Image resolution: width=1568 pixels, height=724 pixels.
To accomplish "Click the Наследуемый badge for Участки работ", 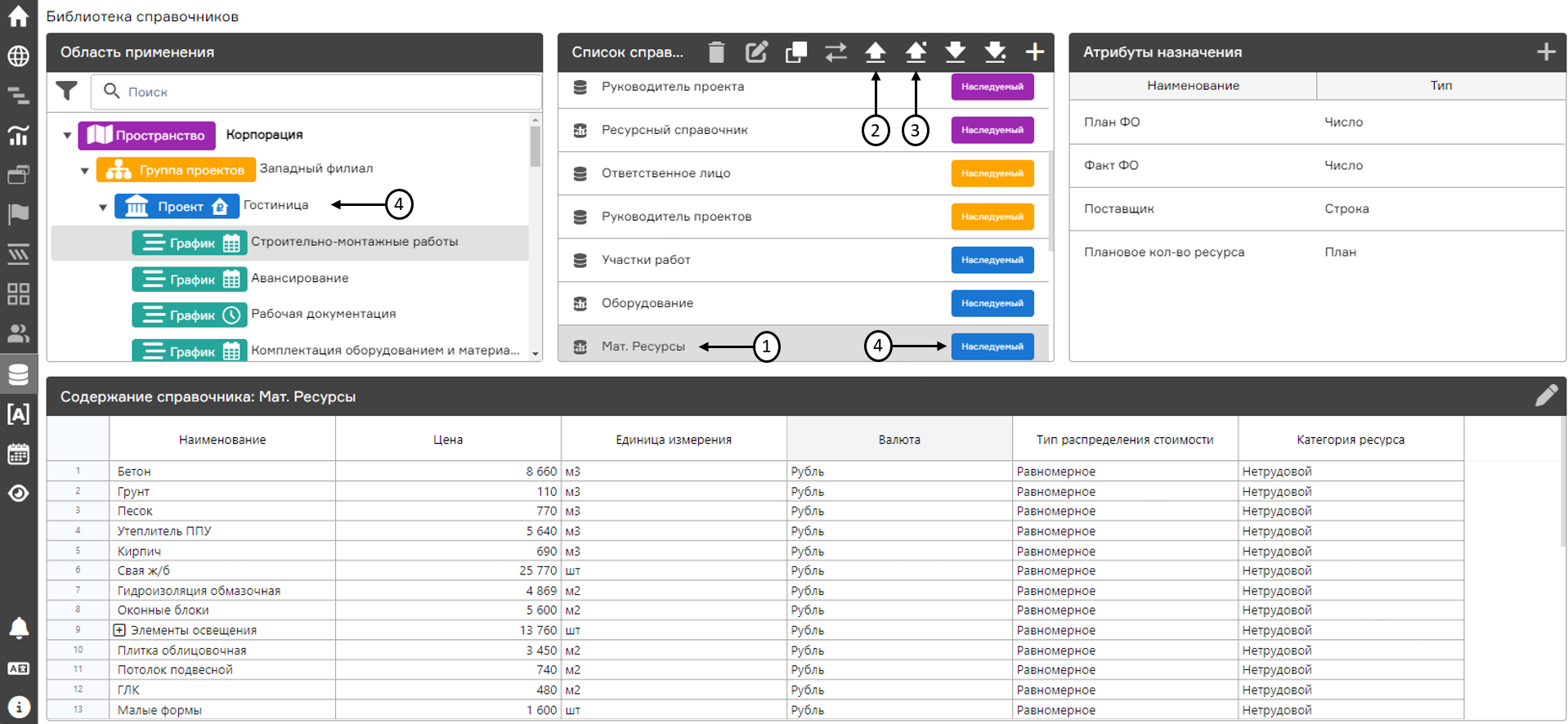I will tap(992, 260).
